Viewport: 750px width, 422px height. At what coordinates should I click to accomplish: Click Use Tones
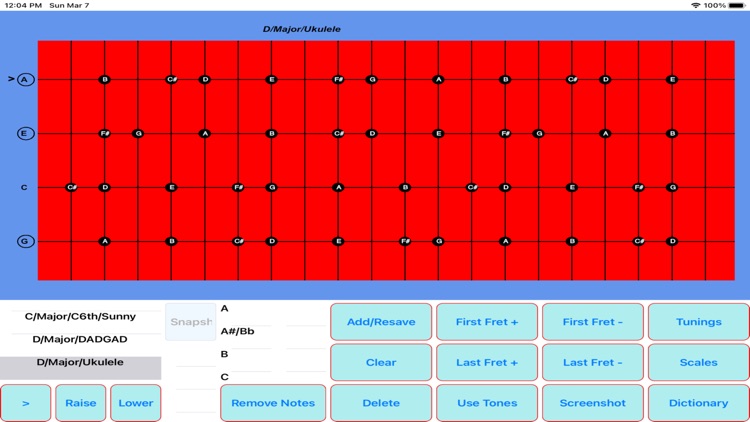(487, 403)
